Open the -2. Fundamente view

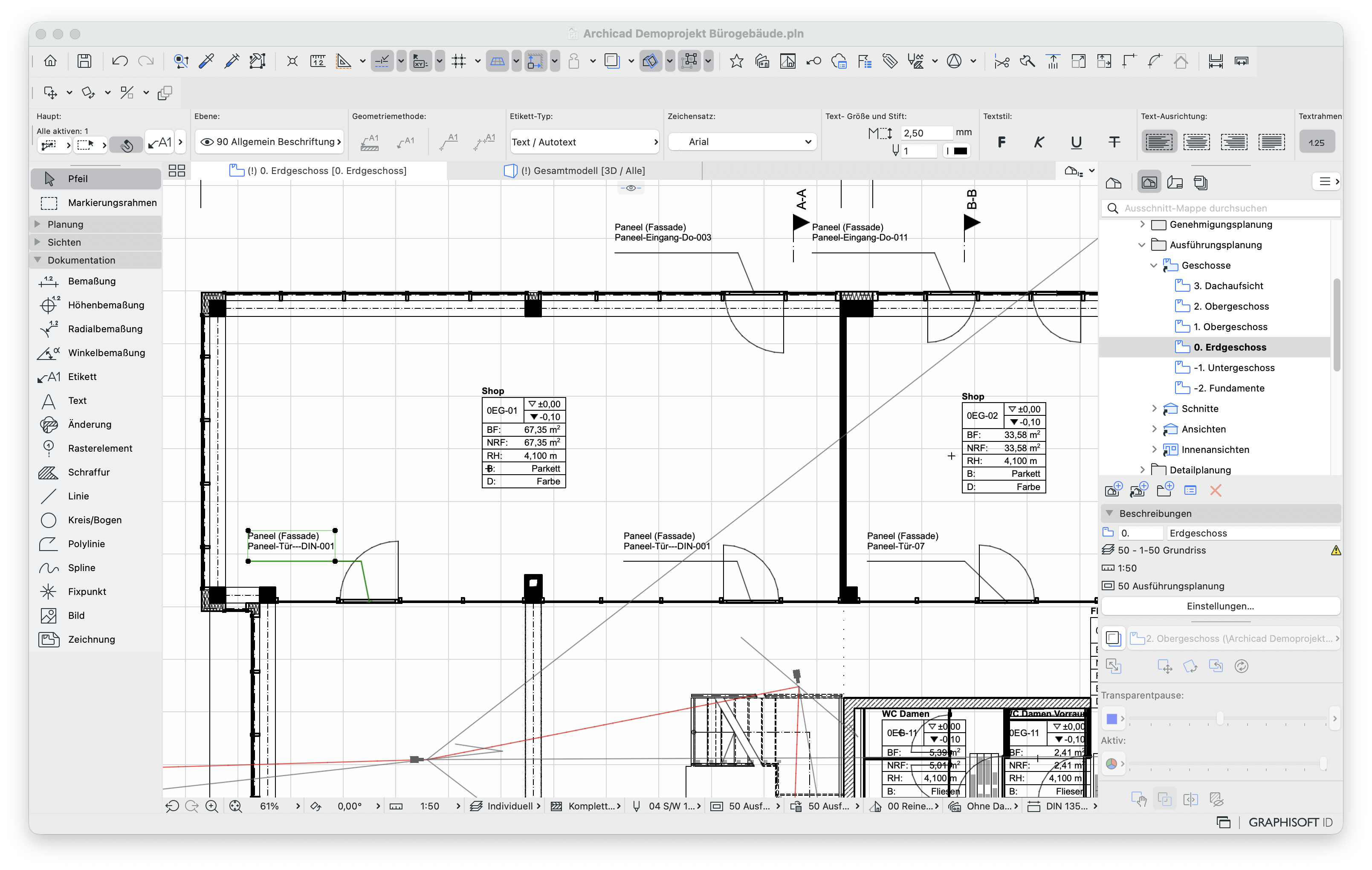click(x=1229, y=389)
